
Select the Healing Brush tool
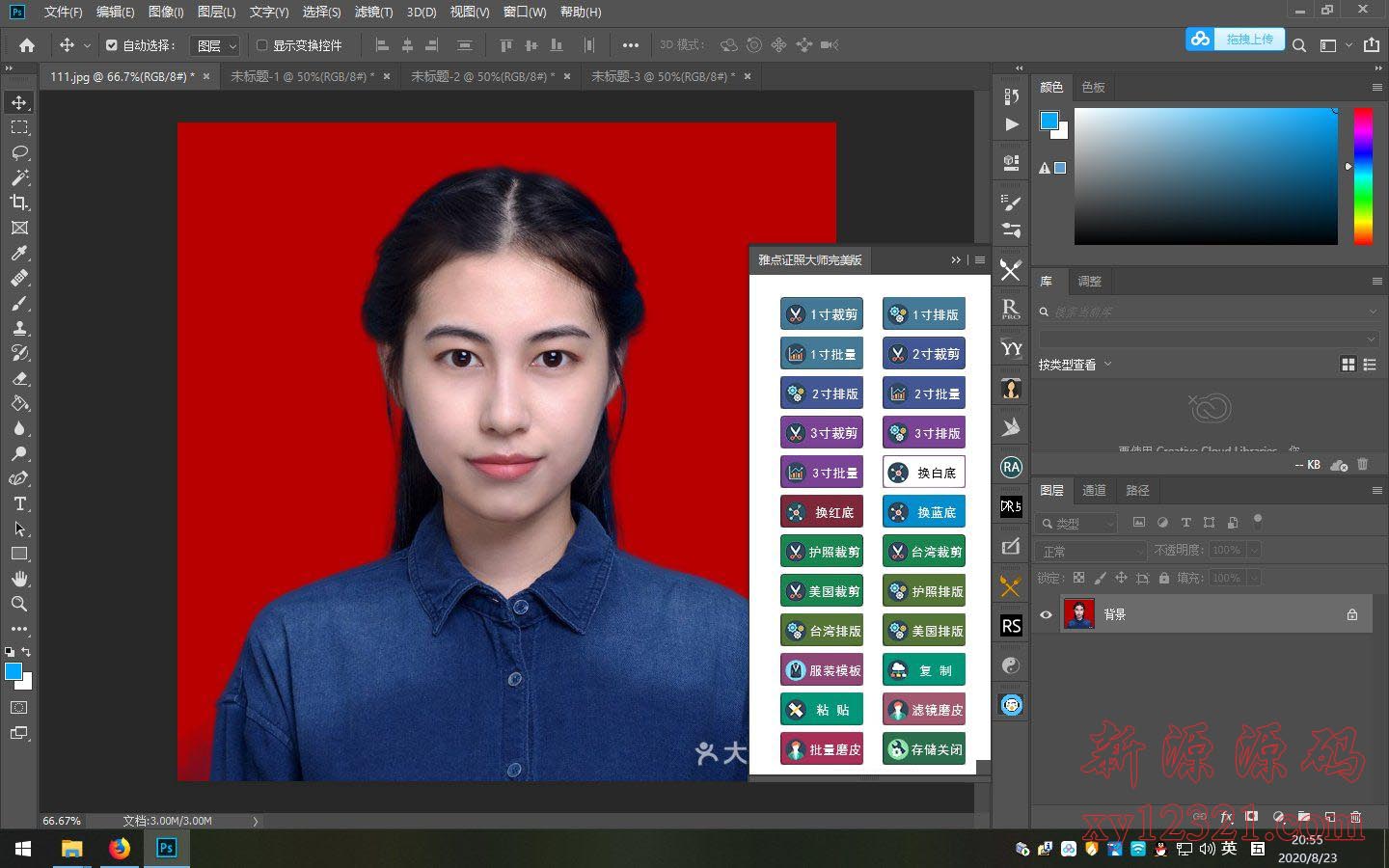tap(19, 278)
